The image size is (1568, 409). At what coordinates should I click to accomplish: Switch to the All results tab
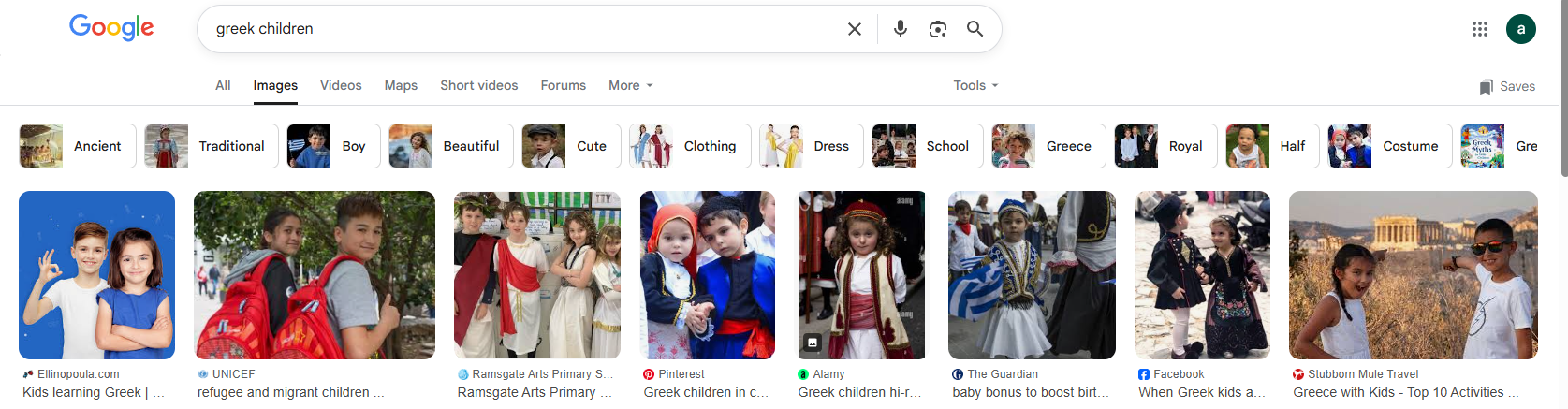coord(223,85)
